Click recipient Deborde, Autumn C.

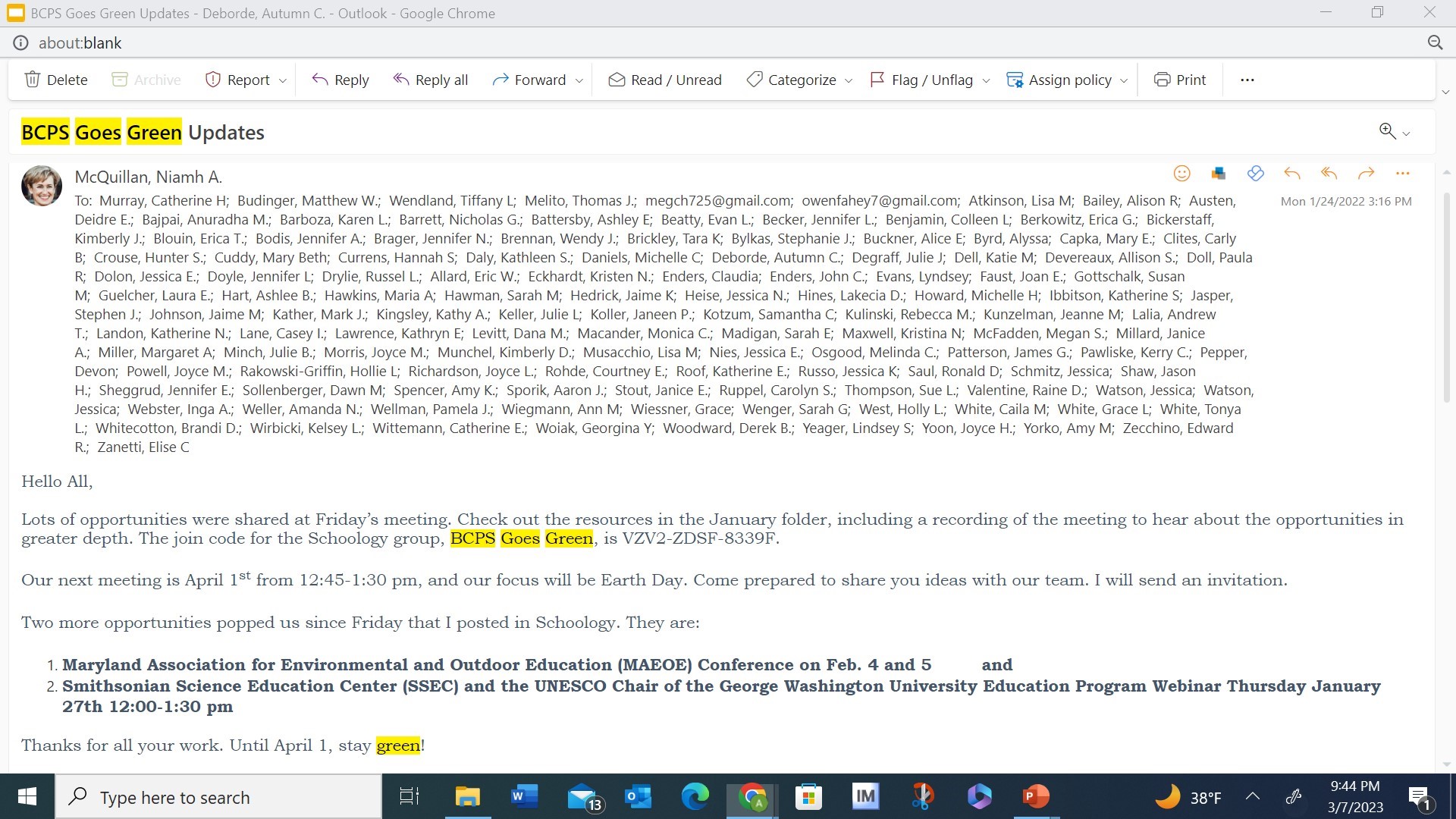777,258
